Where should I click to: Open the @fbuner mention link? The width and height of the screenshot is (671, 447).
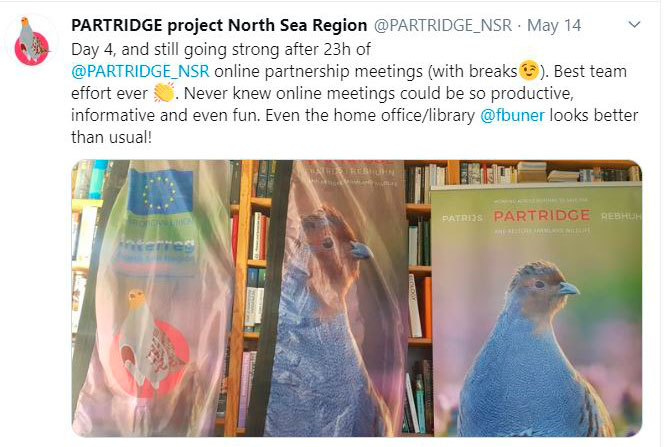[x=512, y=115]
